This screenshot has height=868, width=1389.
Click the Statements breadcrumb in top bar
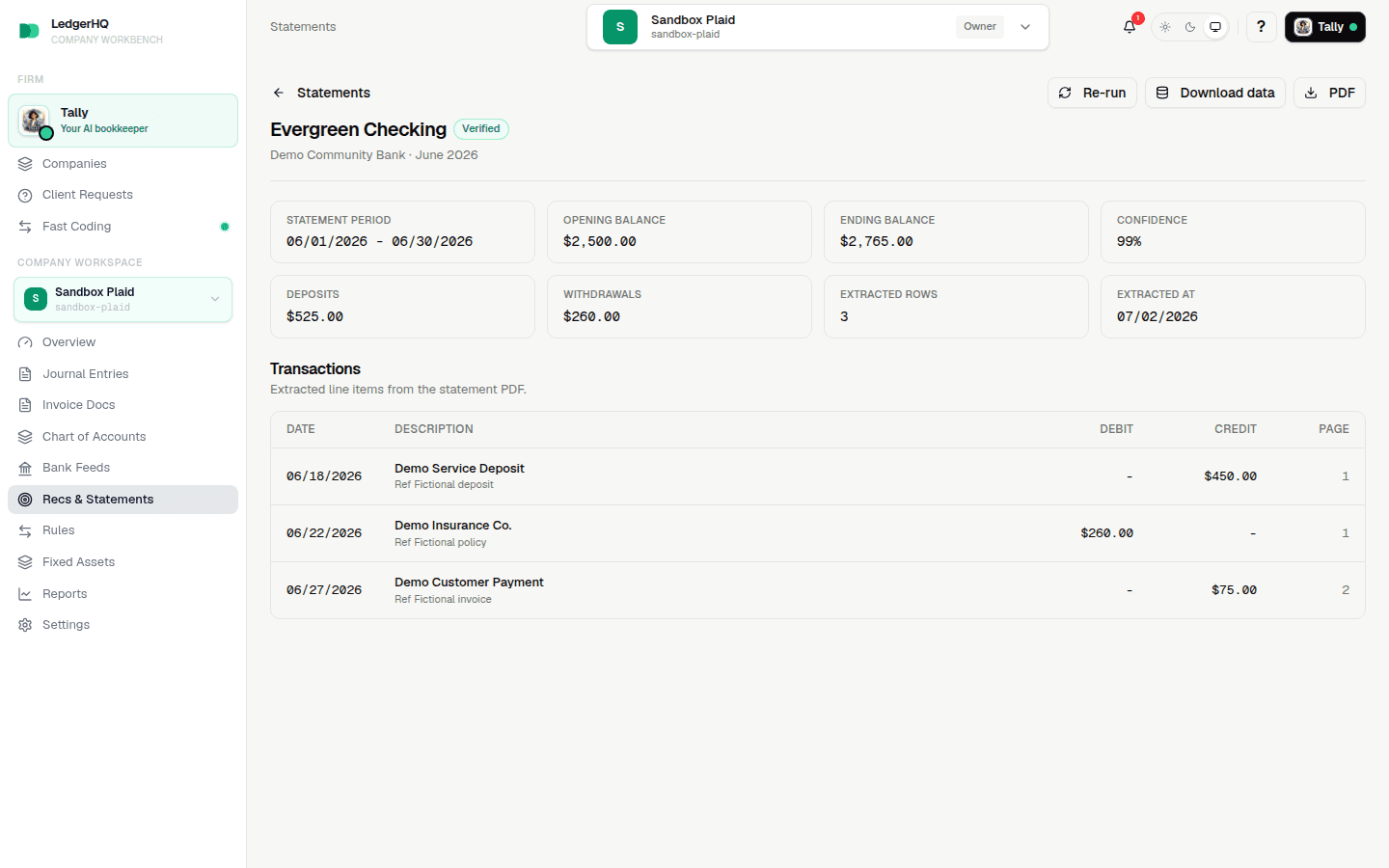pyautogui.click(x=303, y=27)
